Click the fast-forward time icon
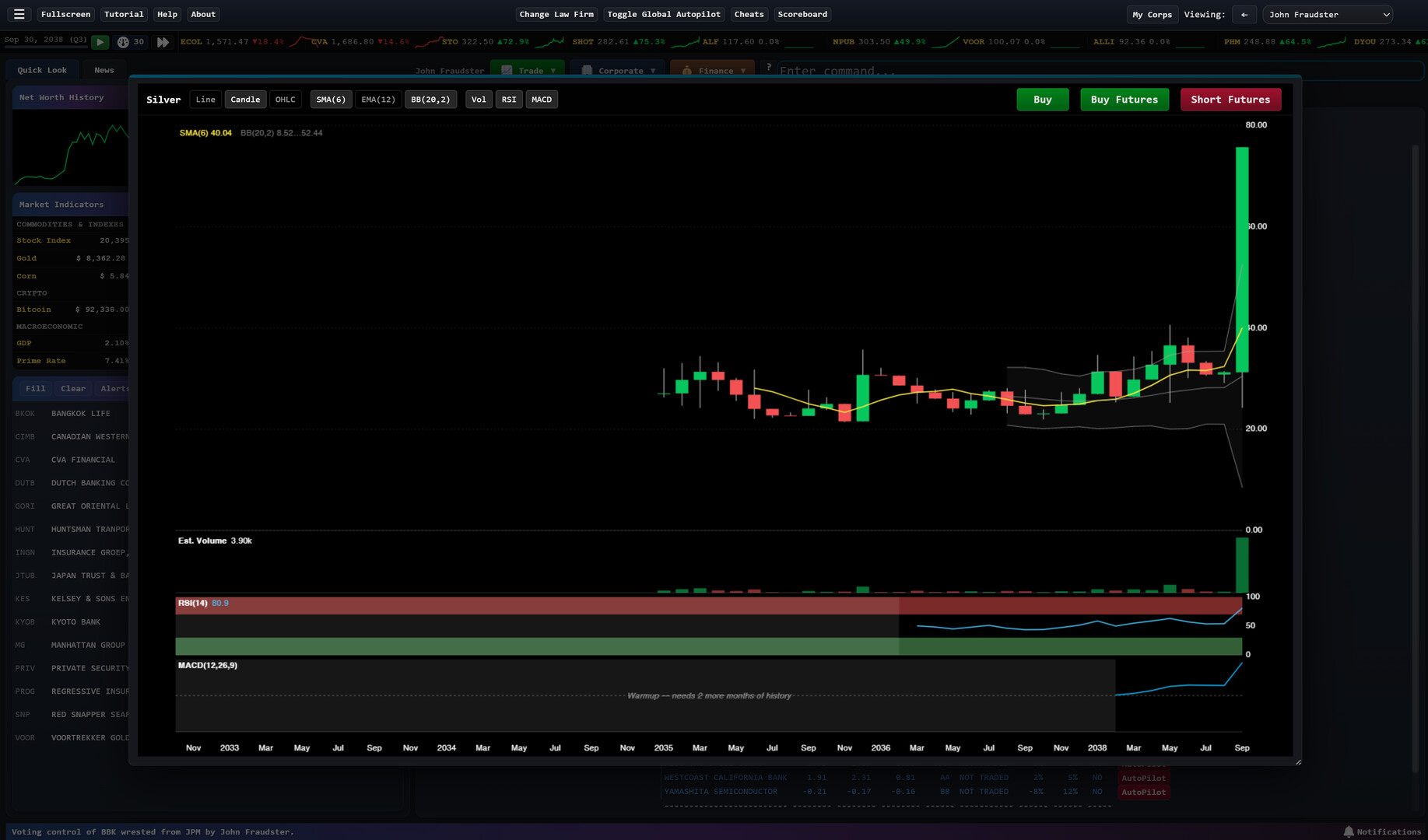1428x840 pixels. click(163, 42)
